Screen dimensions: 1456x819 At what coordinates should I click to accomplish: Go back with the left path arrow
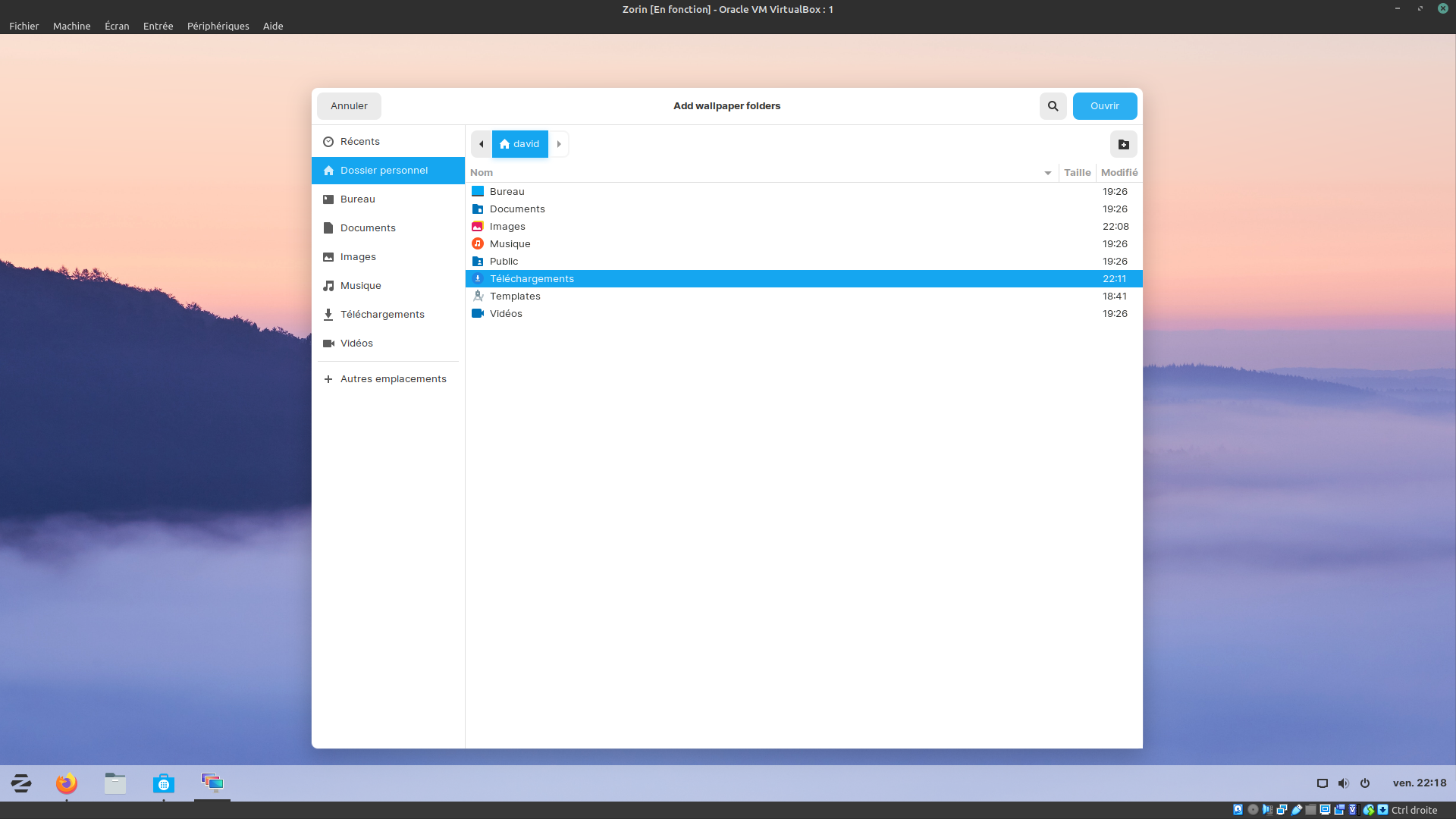481,144
